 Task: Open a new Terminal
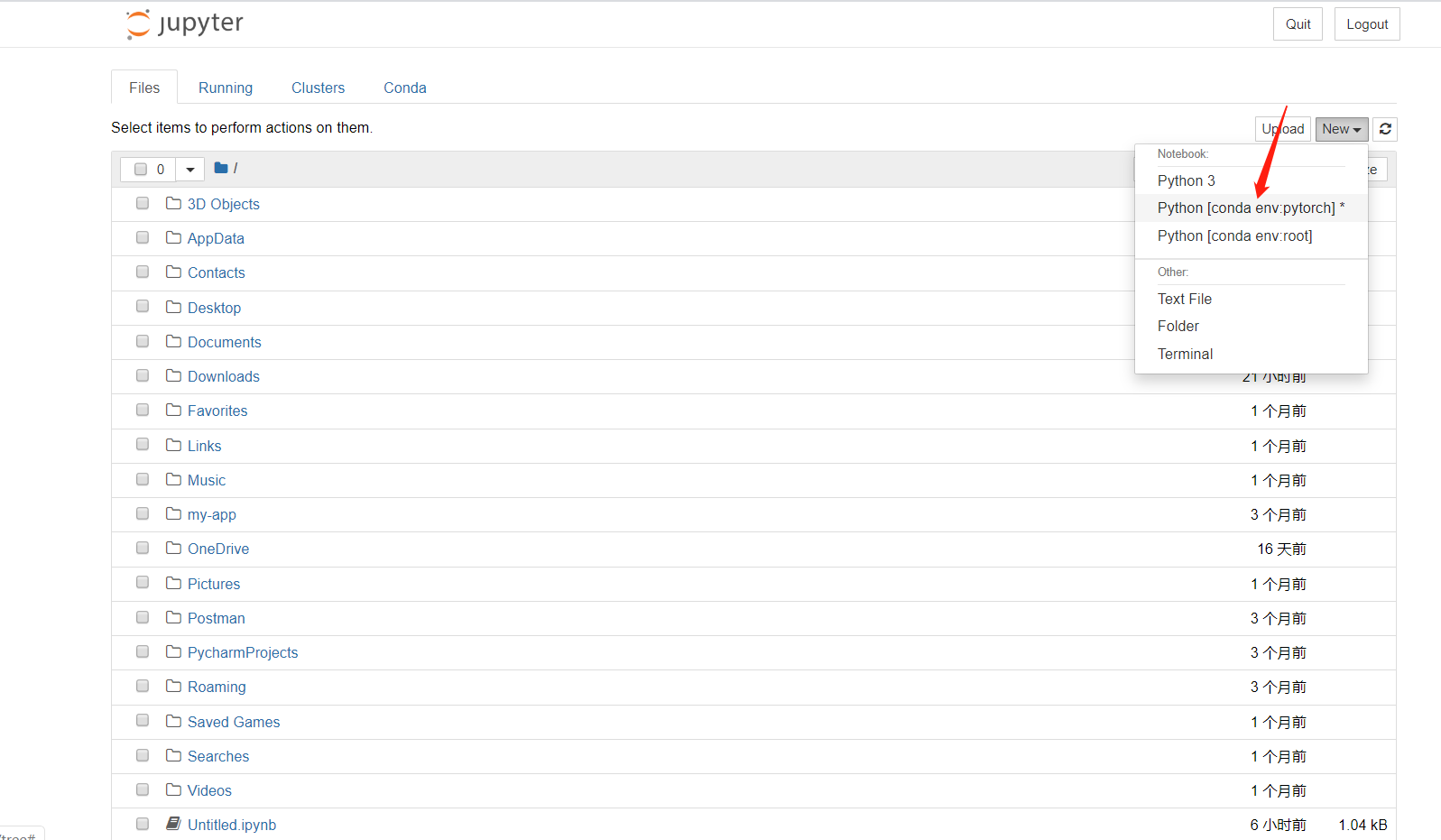click(1251, 354)
